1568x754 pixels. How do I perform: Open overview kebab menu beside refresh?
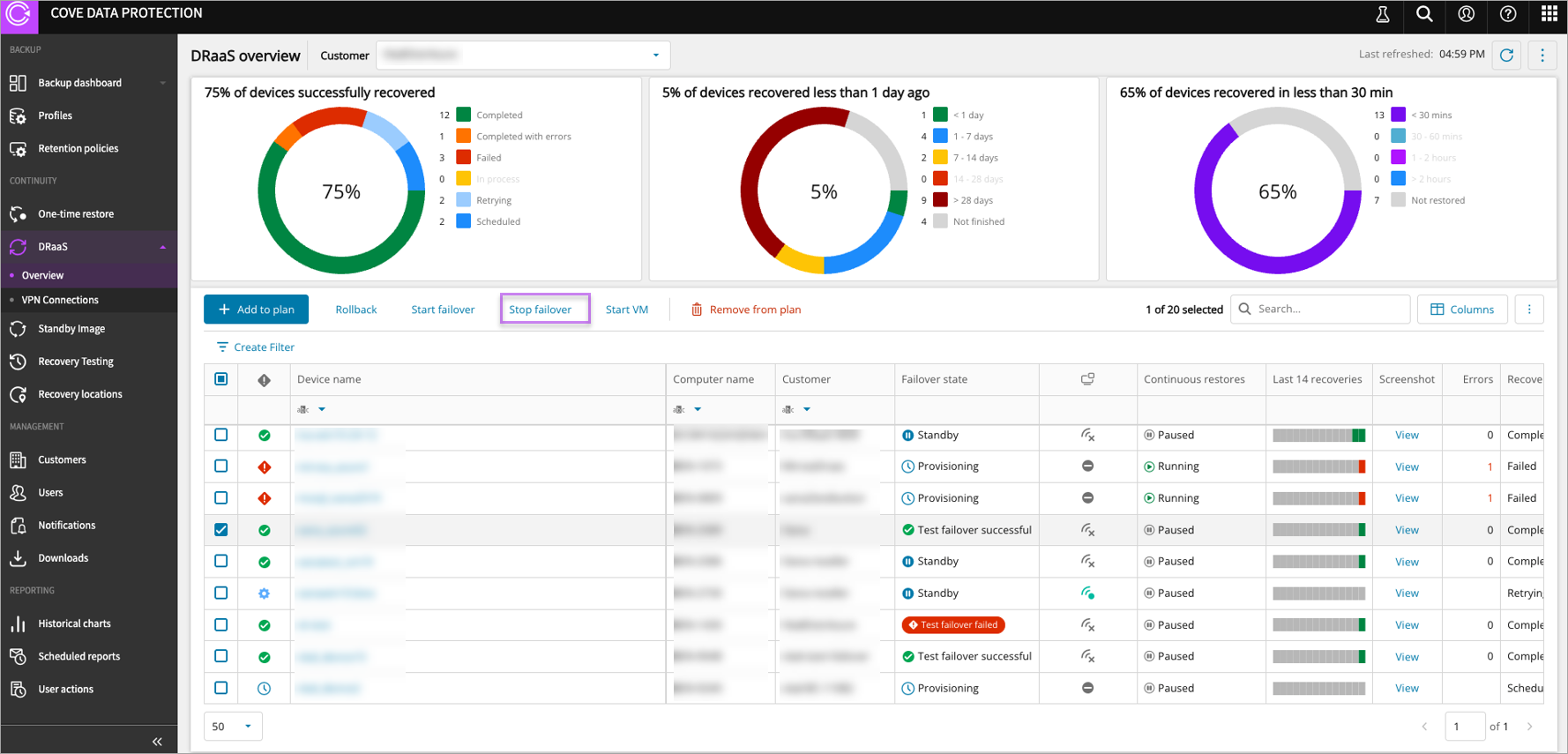coord(1542,56)
